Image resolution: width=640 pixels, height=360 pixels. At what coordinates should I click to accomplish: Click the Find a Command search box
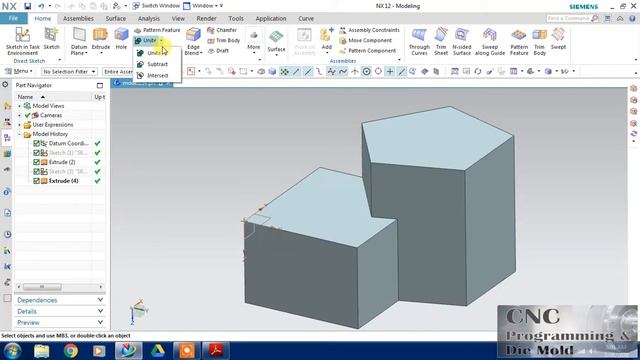point(569,18)
